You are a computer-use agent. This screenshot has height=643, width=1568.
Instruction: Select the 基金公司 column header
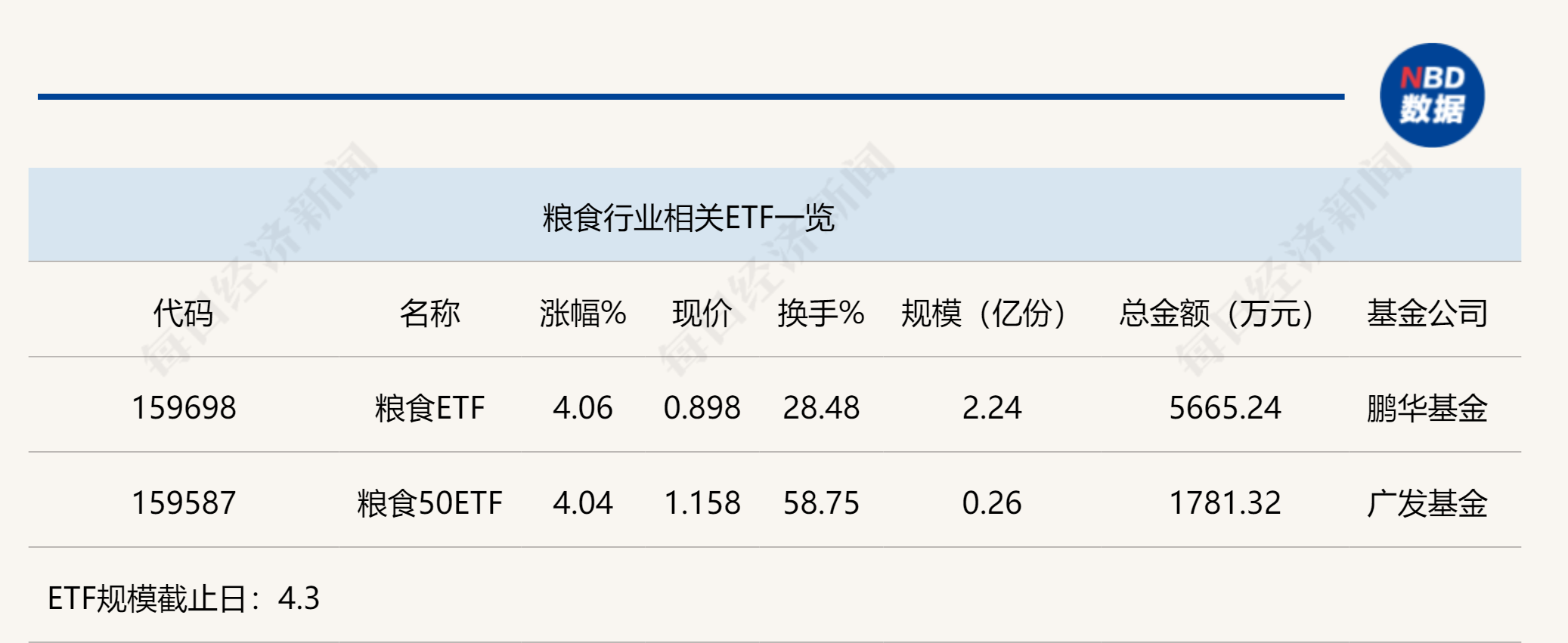coord(1427,313)
